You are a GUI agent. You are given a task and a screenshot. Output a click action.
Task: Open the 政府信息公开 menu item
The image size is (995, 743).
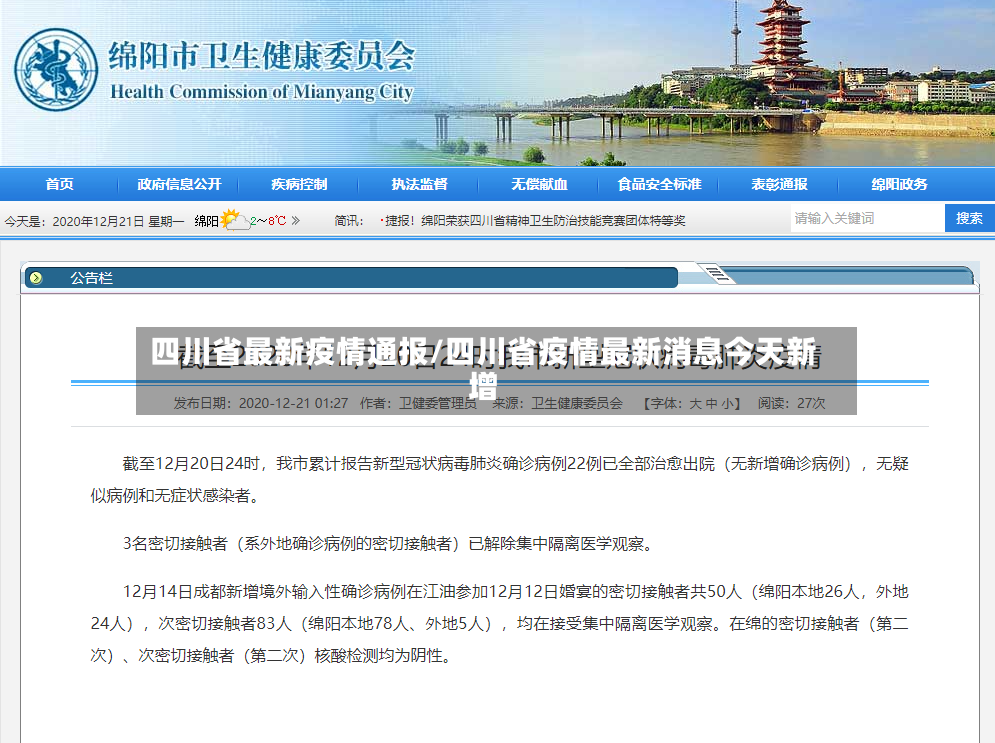coord(180,184)
